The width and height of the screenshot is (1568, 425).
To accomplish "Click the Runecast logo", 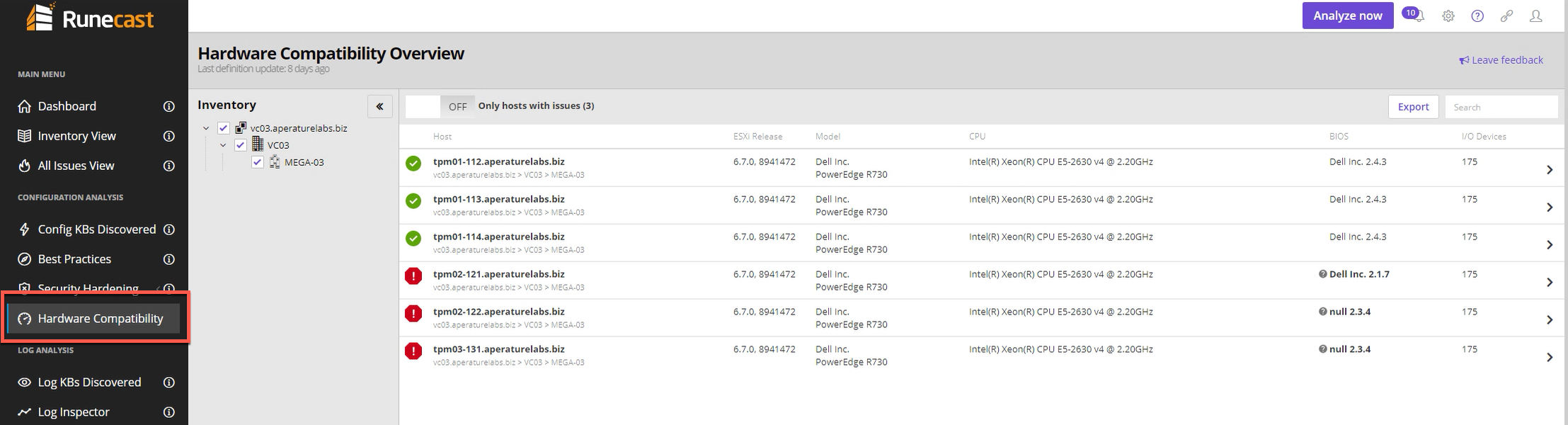I will [x=90, y=18].
